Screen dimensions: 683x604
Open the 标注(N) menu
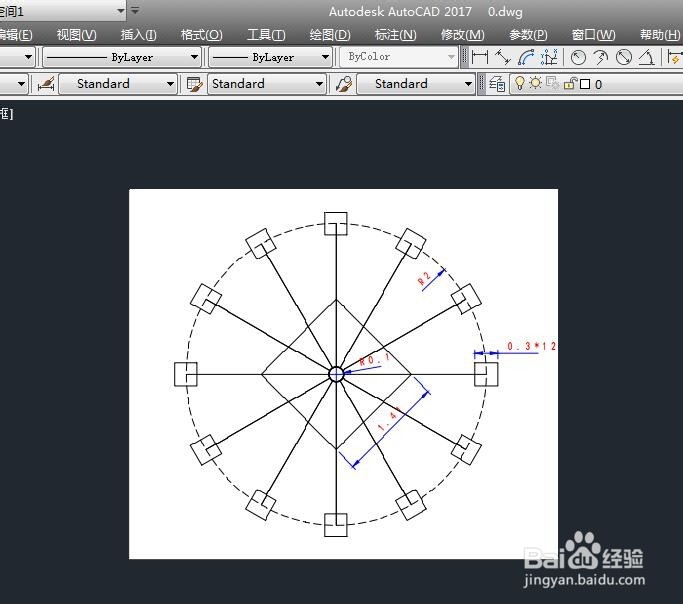(x=396, y=34)
